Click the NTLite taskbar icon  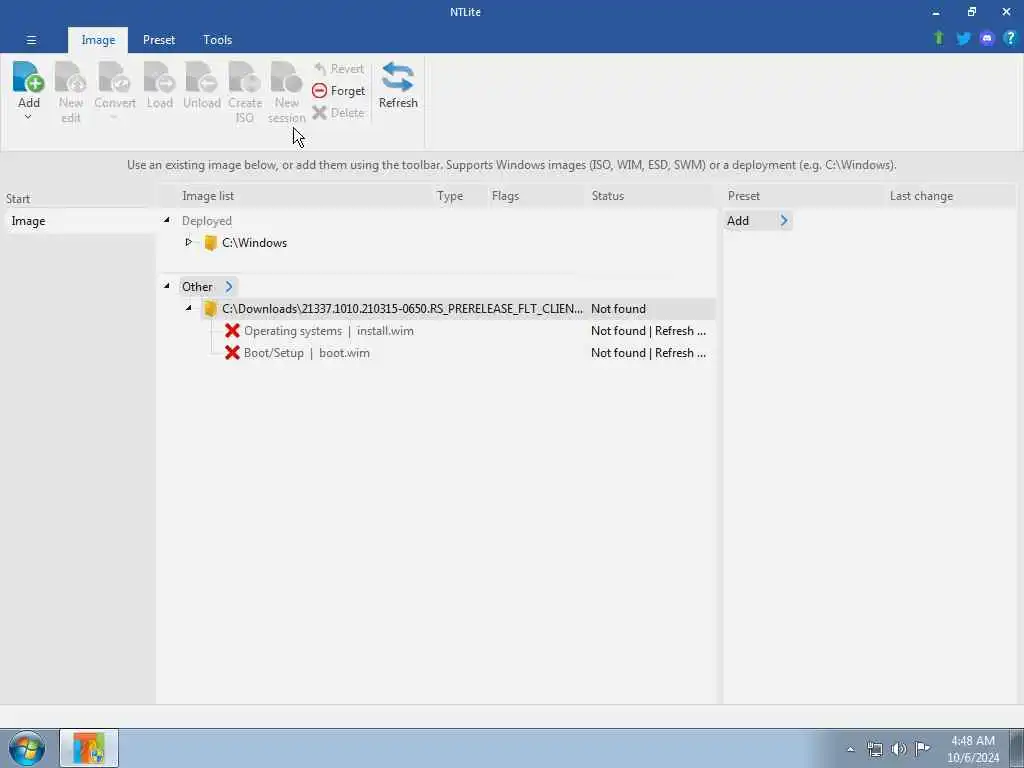click(89, 748)
